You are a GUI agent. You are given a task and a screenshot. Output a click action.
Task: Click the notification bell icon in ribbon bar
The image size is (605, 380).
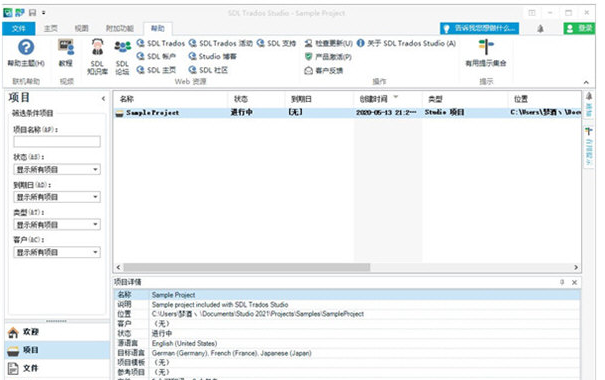pos(541,29)
